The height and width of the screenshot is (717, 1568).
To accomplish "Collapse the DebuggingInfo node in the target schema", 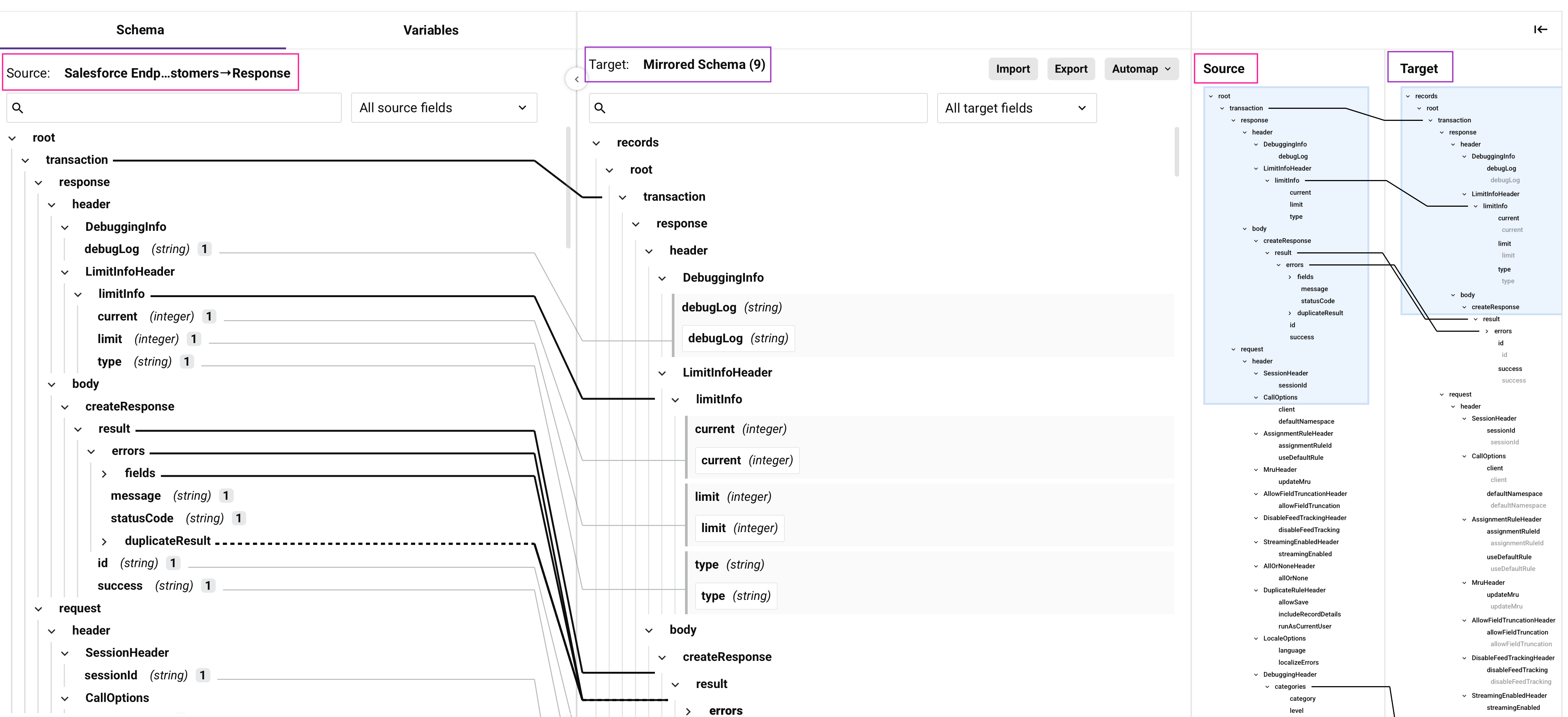I will [x=662, y=277].
